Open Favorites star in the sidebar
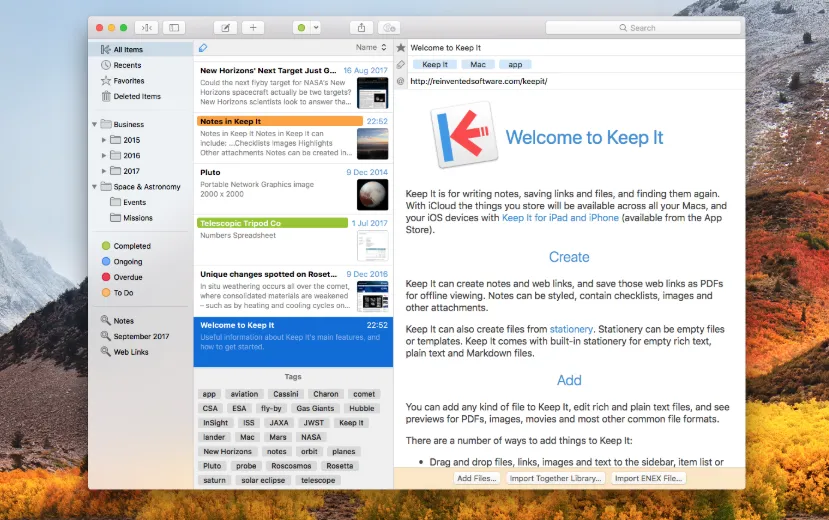 tap(140, 81)
